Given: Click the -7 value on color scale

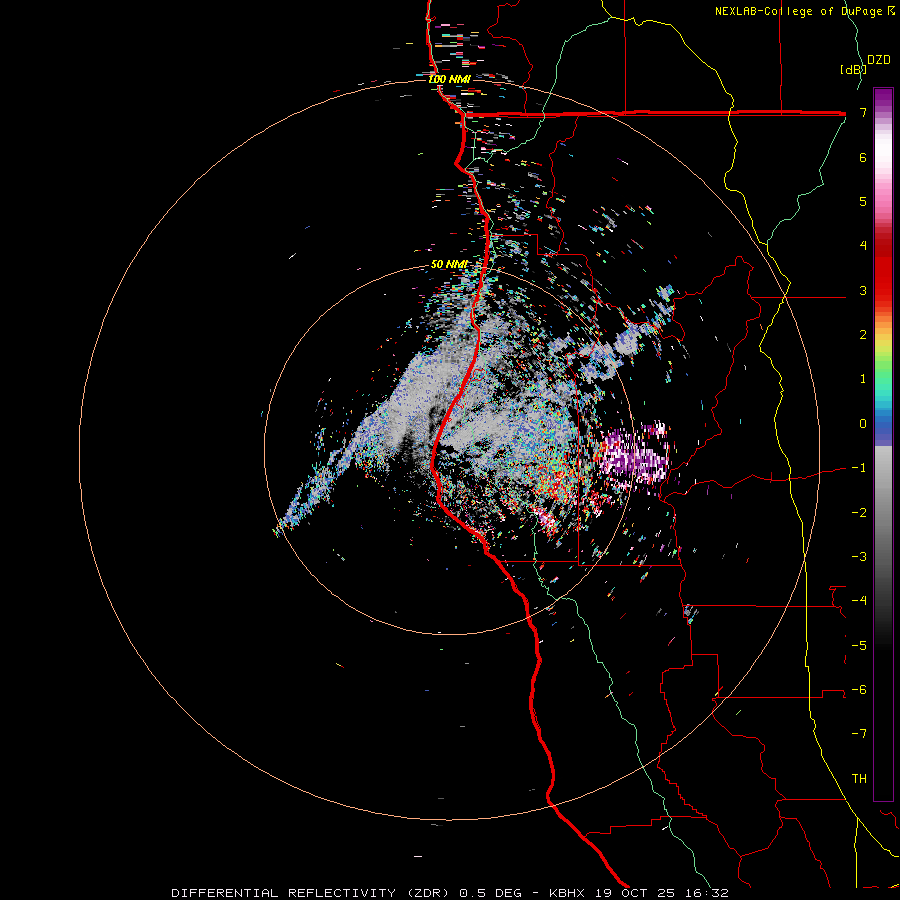Looking at the screenshot, I should [859, 734].
